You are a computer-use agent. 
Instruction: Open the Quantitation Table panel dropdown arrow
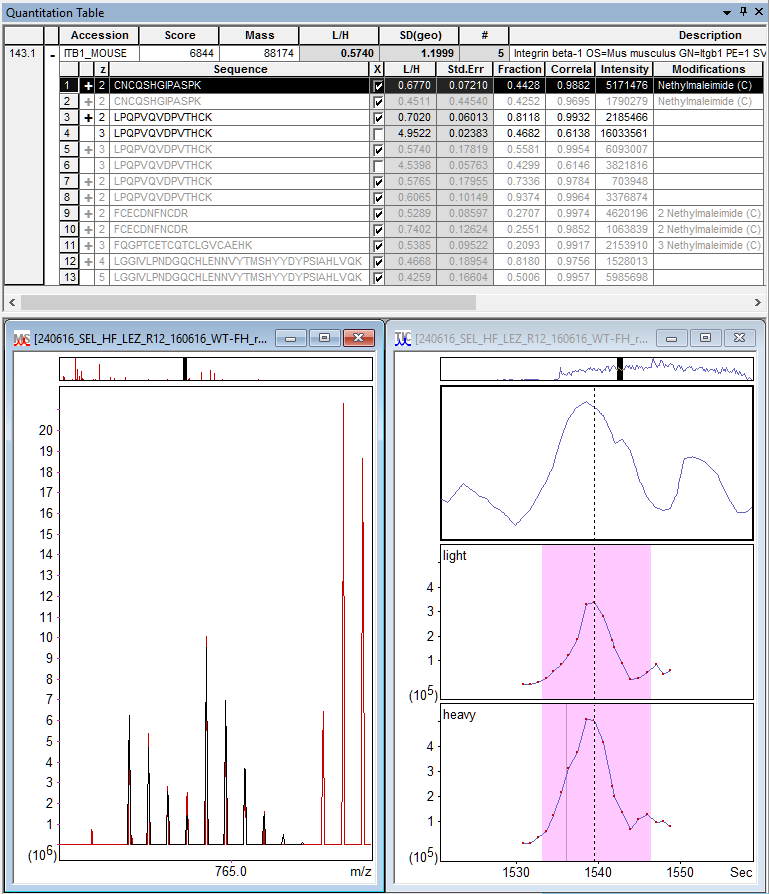[x=727, y=13]
